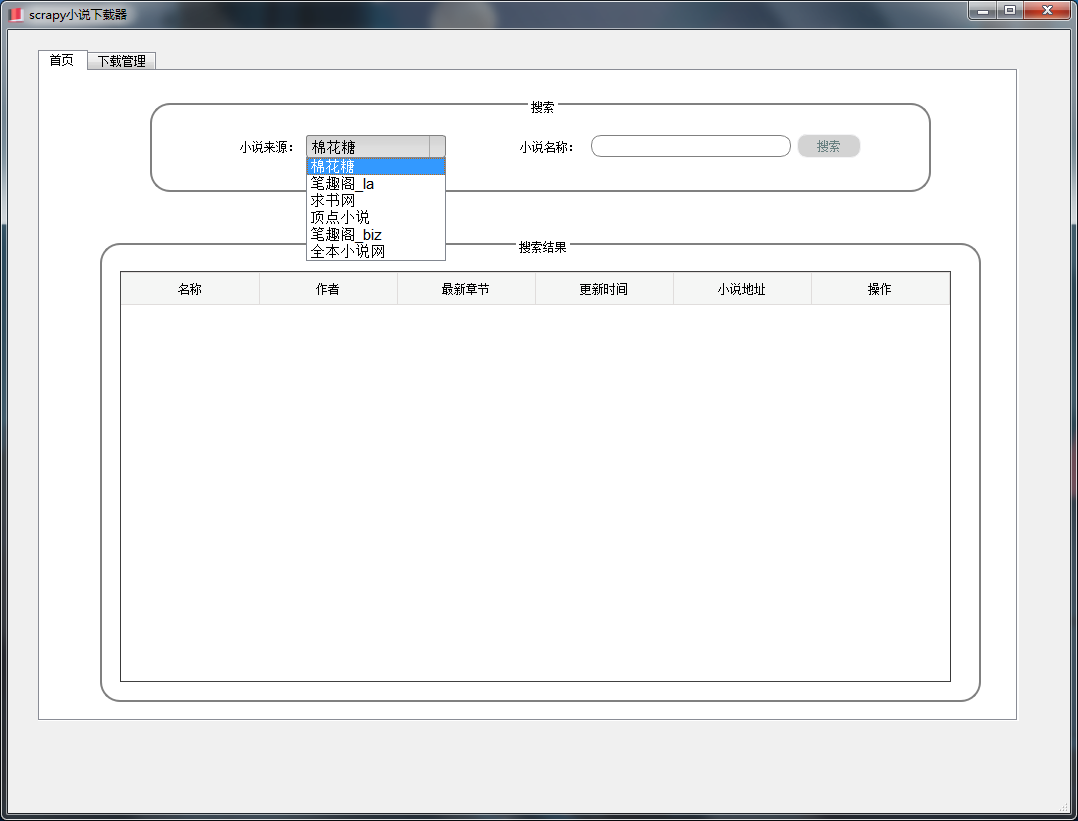Image resolution: width=1078 pixels, height=821 pixels.
Task: Click the scrapy app icon in title bar
Action: point(15,14)
